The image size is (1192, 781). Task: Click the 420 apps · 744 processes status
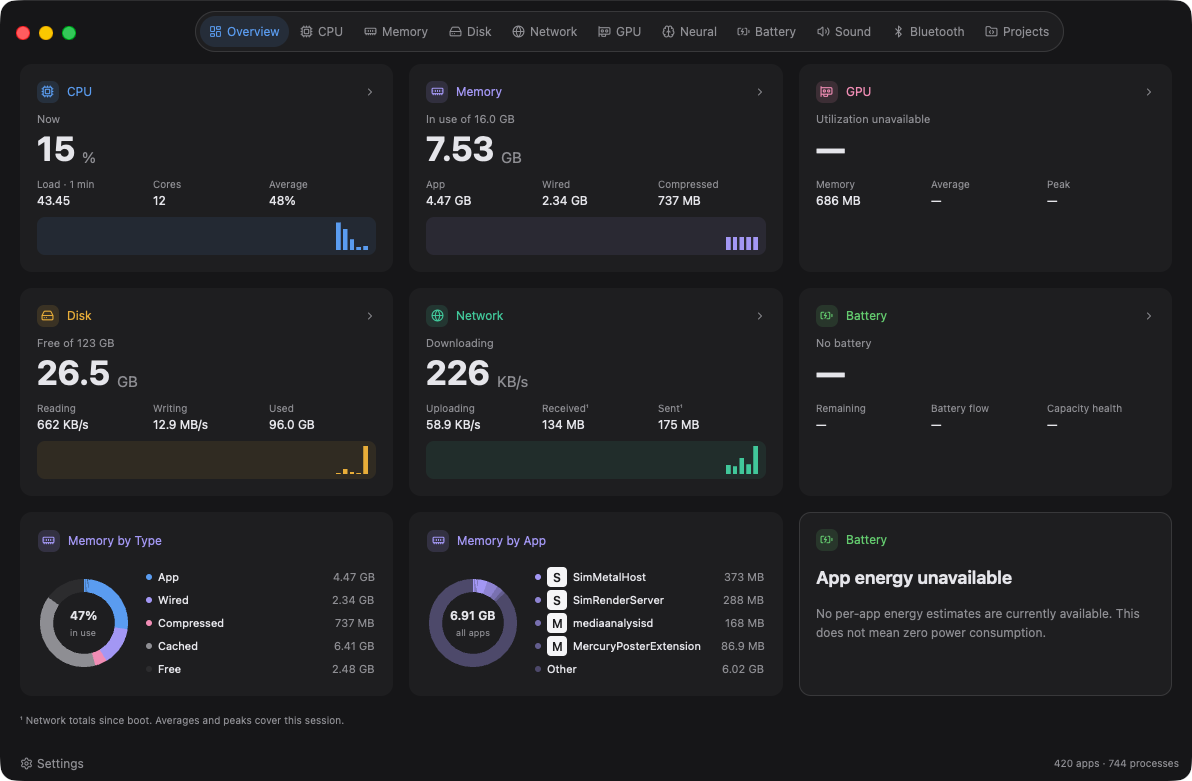pos(1116,764)
